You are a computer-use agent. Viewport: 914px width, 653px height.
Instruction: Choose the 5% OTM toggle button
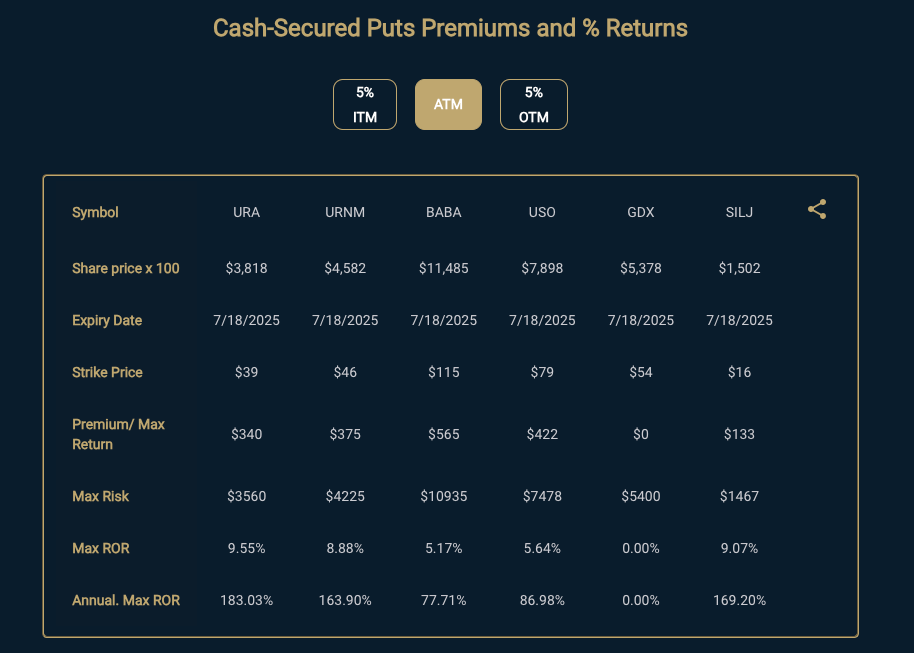[533, 104]
